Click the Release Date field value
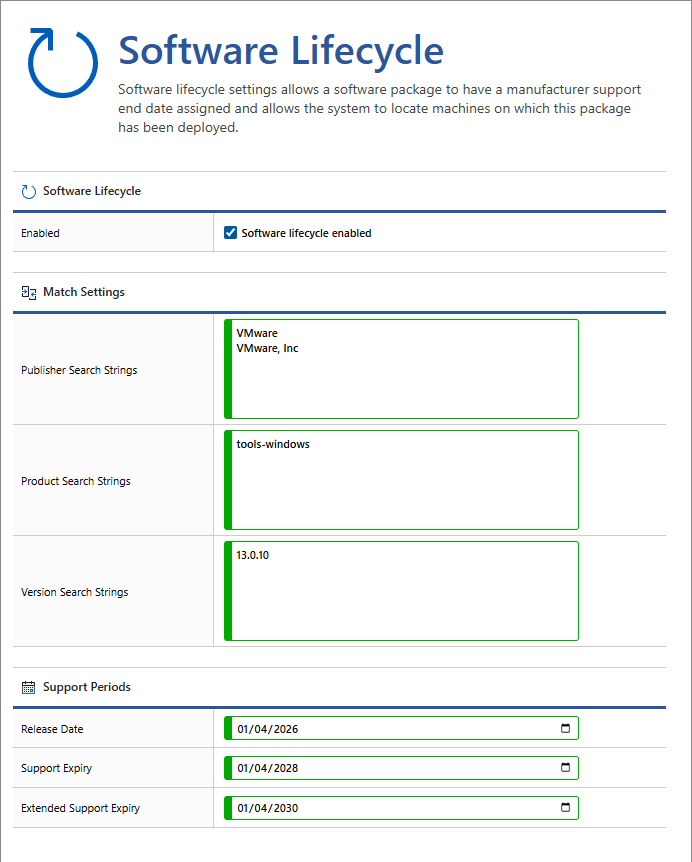The height and width of the screenshot is (862, 692). [x=267, y=729]
